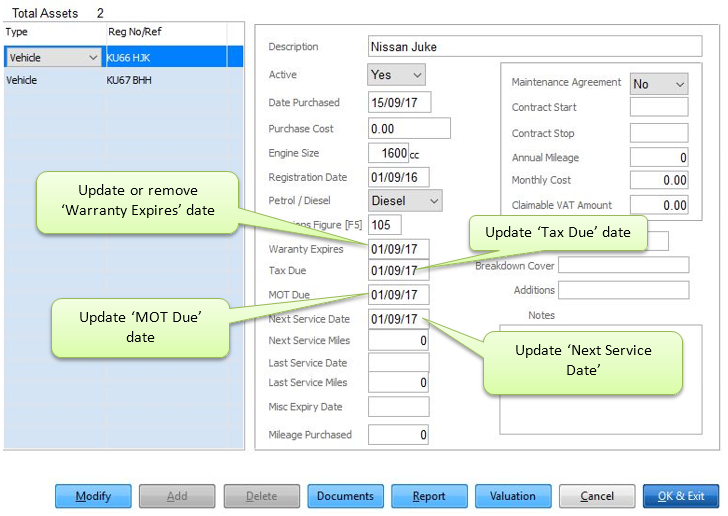Click the Breakdown Cover field
The height and width of the screenshot is (516, 728).
click(623, 266)
